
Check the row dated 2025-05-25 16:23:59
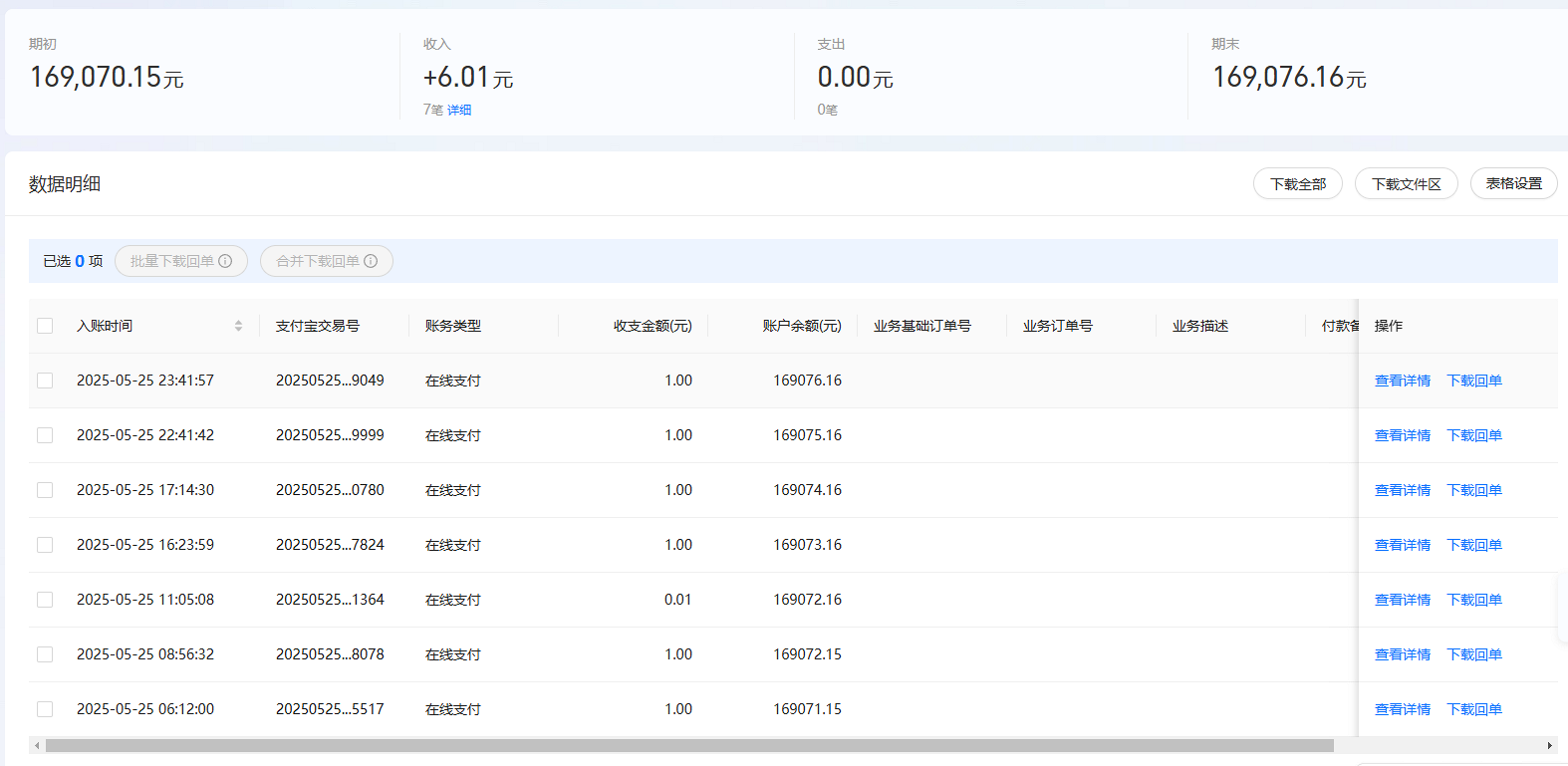(45, 545)
